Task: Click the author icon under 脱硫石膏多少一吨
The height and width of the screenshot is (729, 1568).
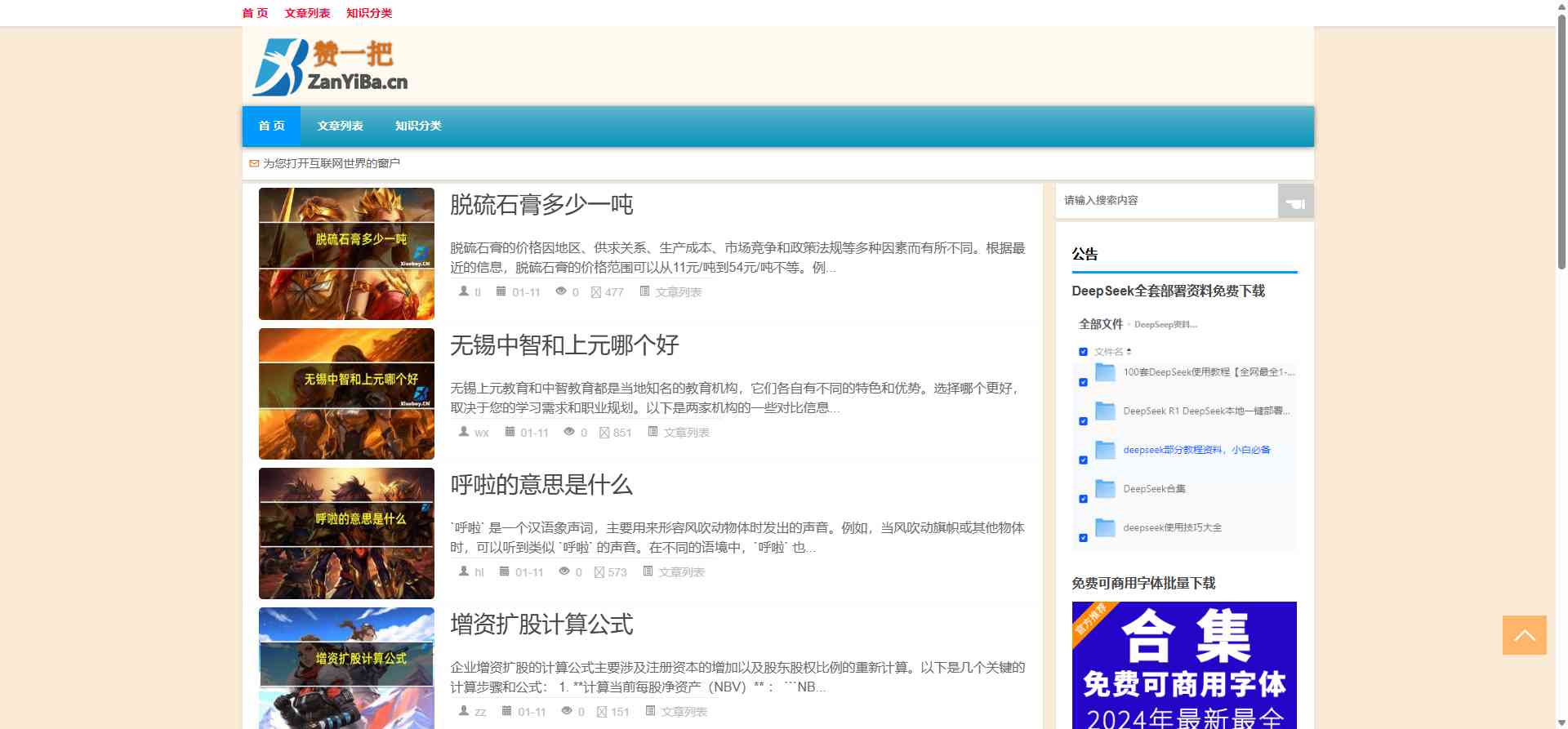Action: (464, 291)
